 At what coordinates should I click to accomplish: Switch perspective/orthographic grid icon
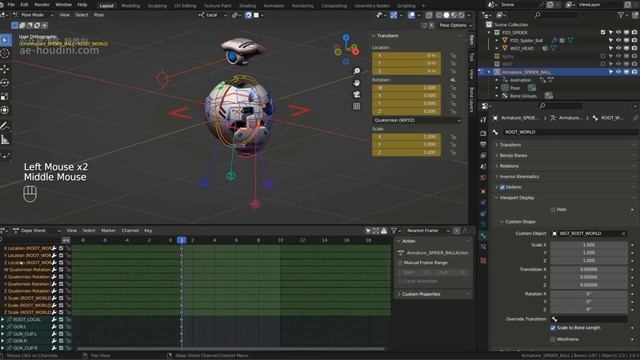357,107
